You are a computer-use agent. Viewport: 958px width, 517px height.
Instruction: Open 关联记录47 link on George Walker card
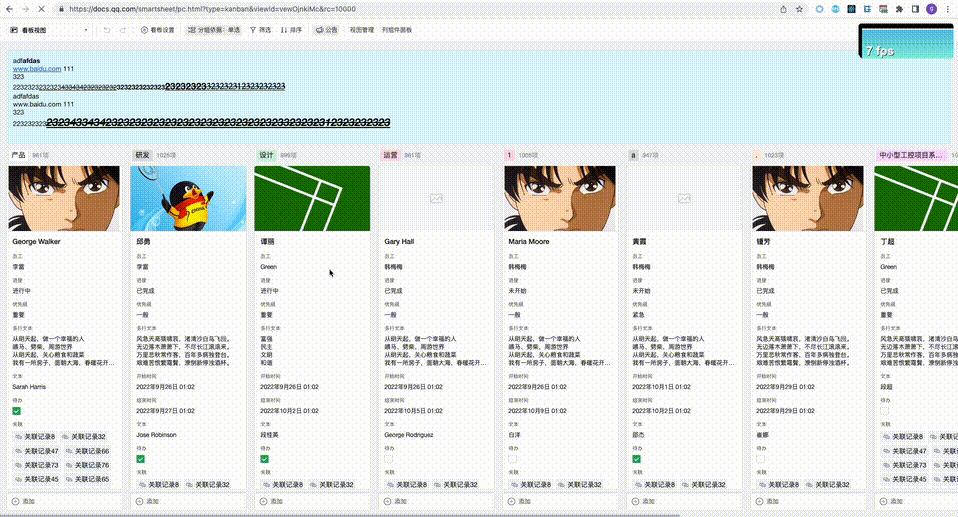pos(36,451)
